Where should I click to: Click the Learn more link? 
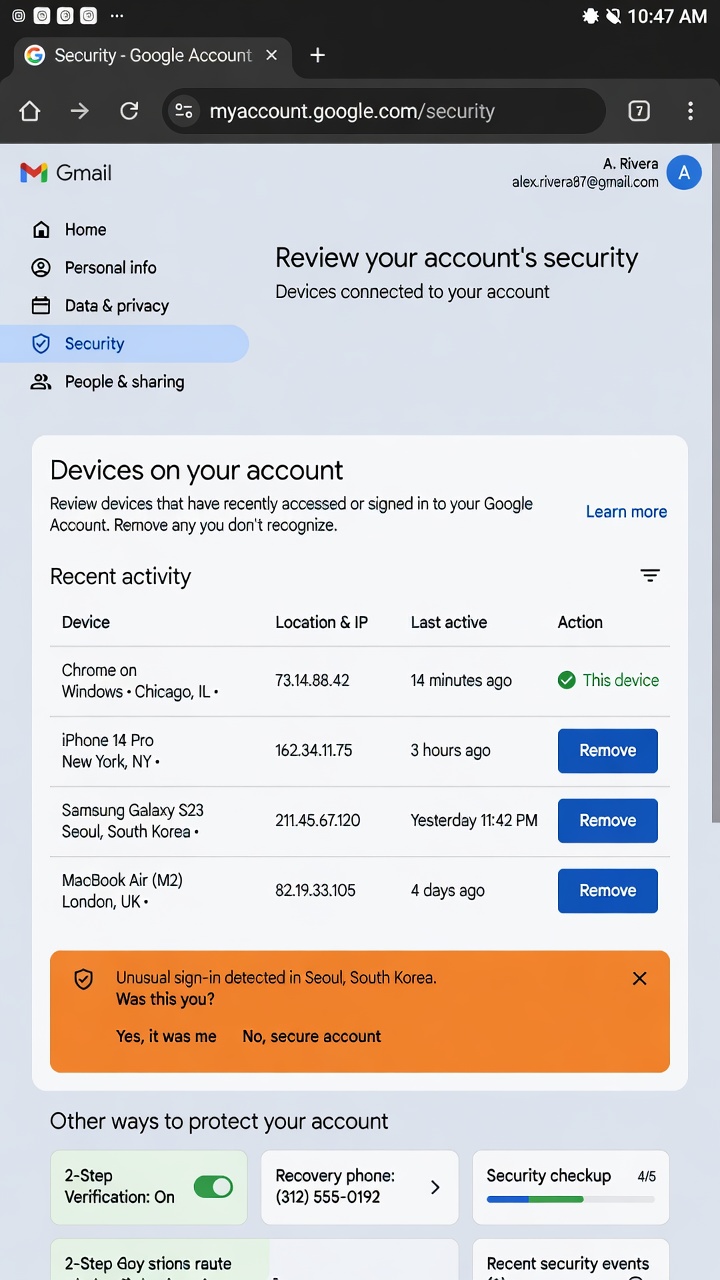626,512
